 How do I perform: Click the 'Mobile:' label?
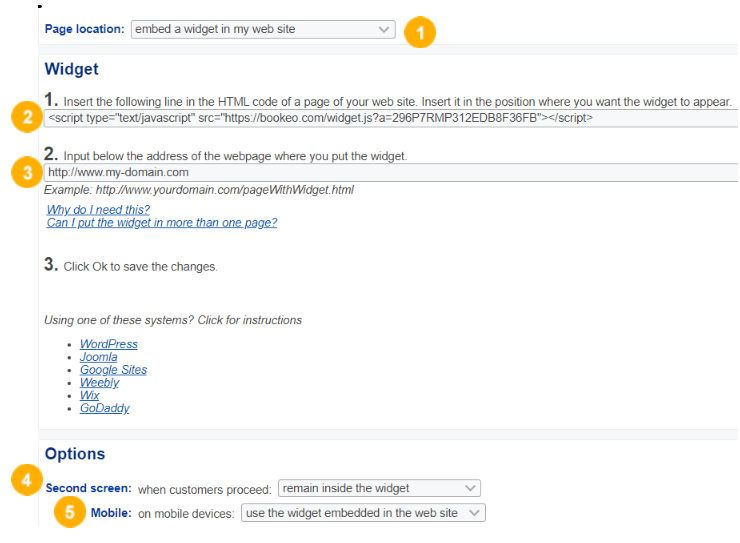coord(111,513)
